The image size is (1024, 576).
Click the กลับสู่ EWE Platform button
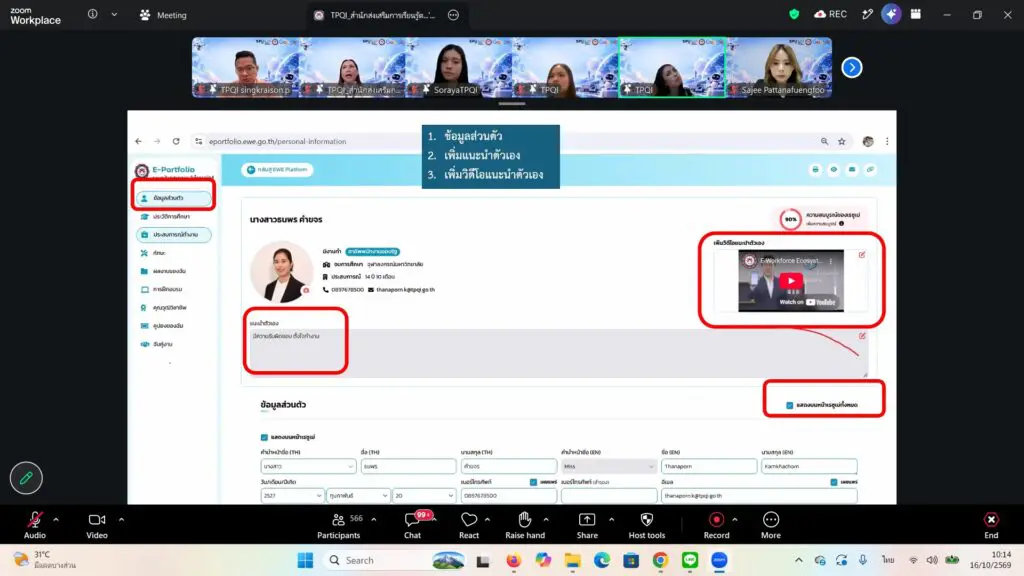(x=278, y=170)
